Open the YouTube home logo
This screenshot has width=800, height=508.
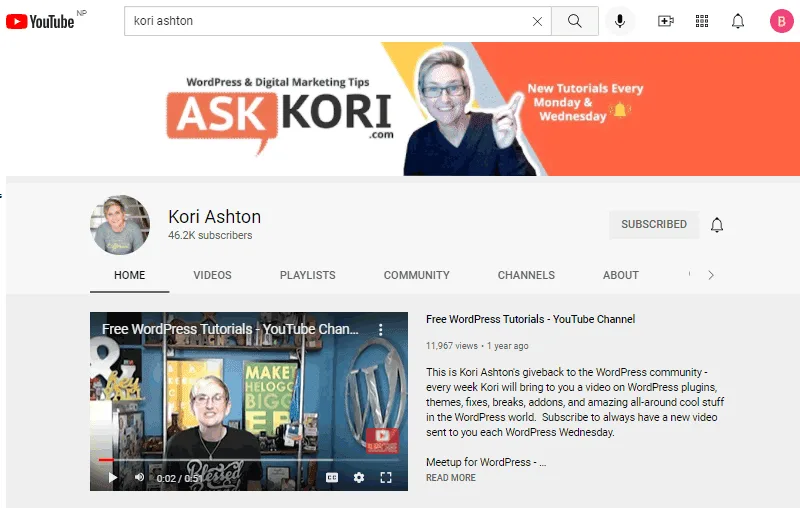coord(40,21)
